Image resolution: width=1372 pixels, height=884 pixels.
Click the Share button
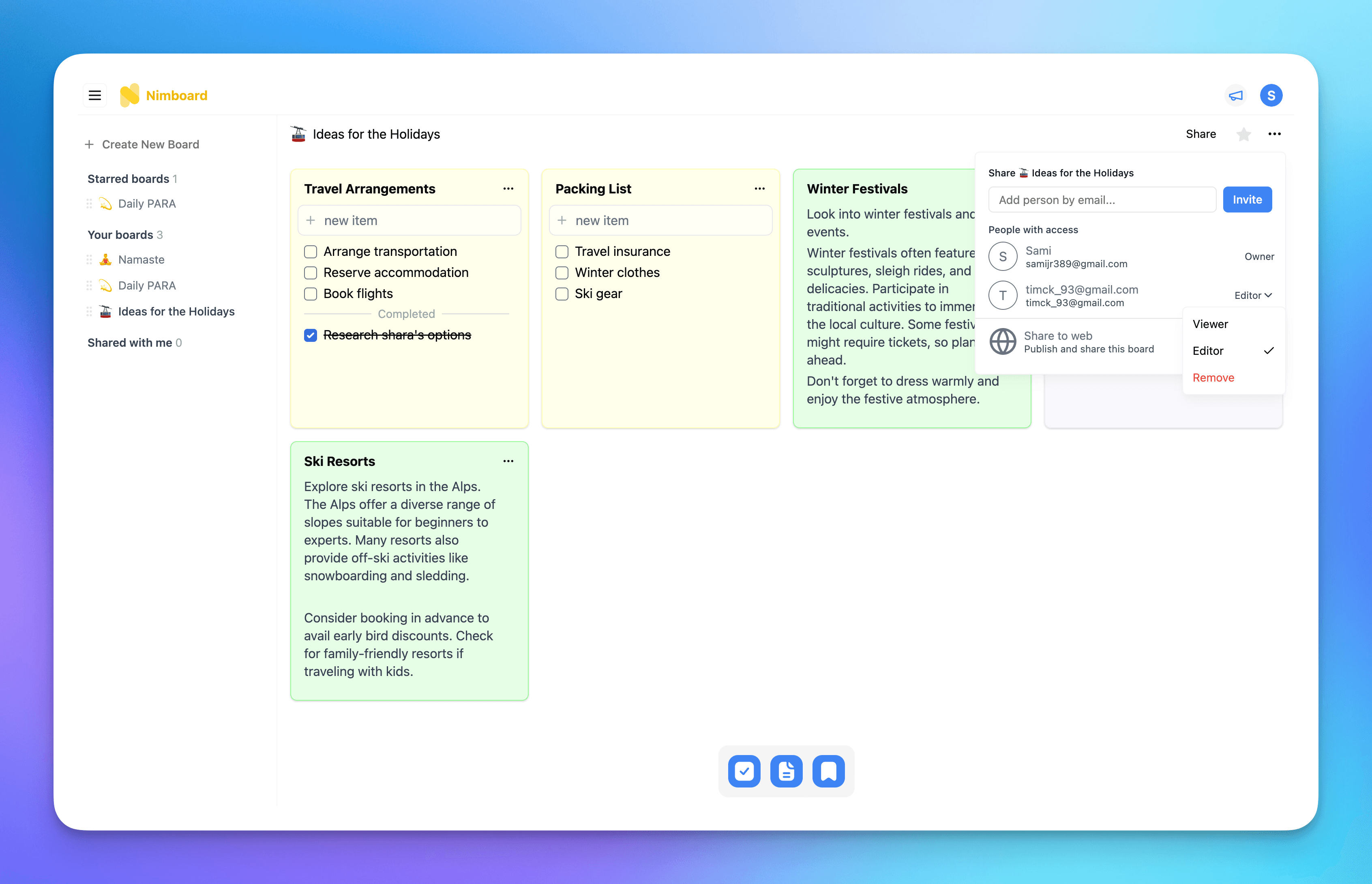(x=1200, y=133)
